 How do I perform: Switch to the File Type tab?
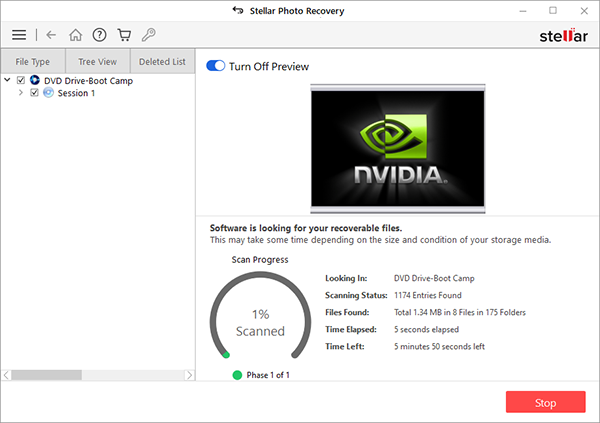(x=33, y=61)
